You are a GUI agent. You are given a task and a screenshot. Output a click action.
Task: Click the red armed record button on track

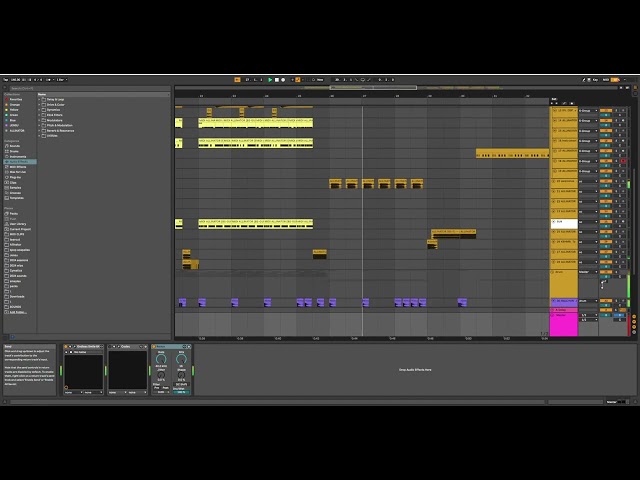(623, 161)
